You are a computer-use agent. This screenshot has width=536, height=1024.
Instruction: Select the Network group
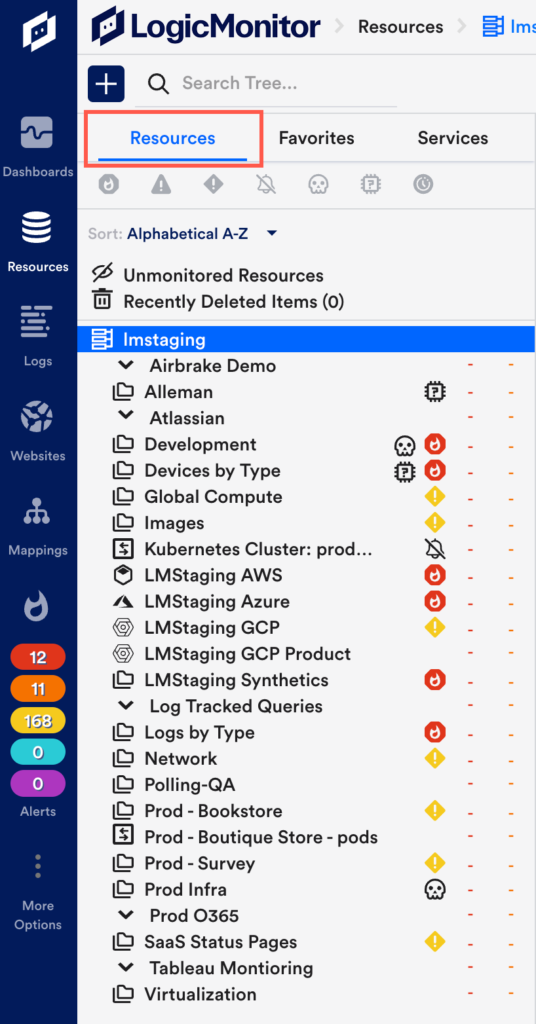coord(181,758)
